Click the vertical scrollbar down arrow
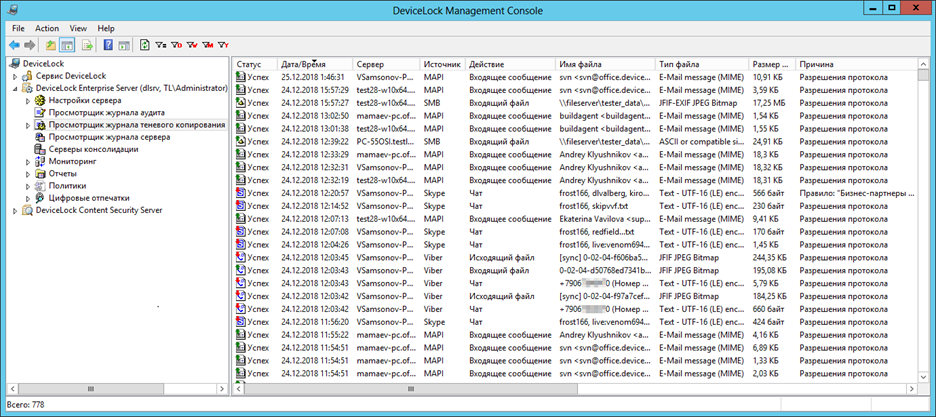Image resolution: width=936 pixels, height=417 pixels. 926,377
